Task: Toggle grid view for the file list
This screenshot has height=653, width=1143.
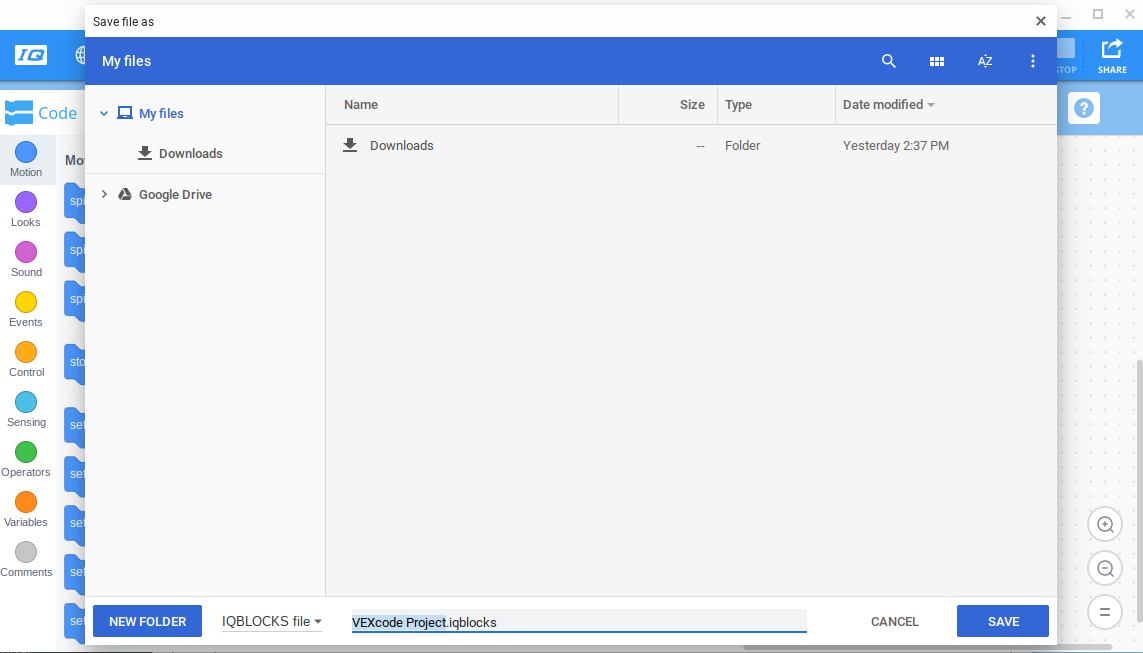Action: pos(937,61)
